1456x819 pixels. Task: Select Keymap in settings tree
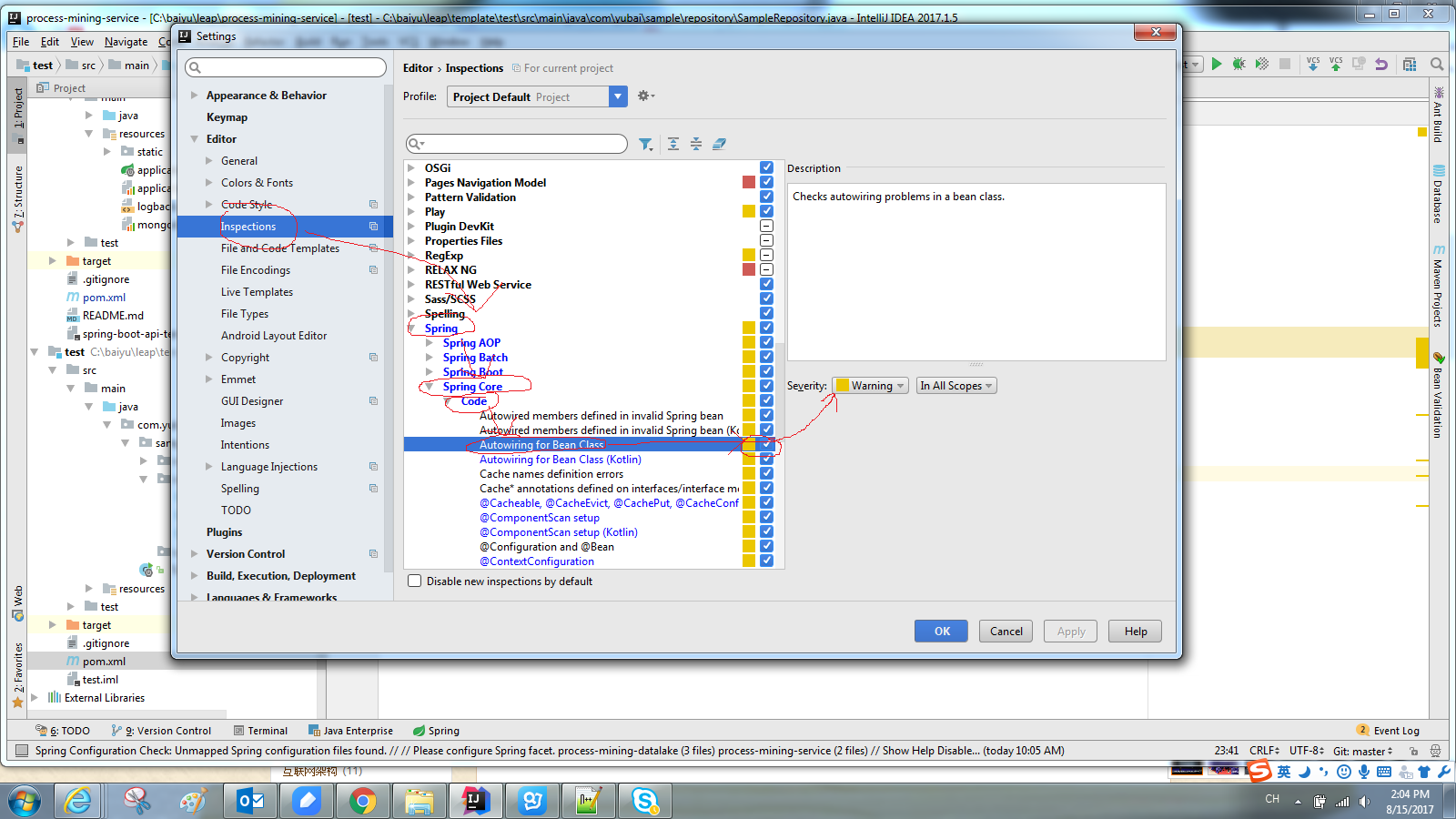pos(227,116)
